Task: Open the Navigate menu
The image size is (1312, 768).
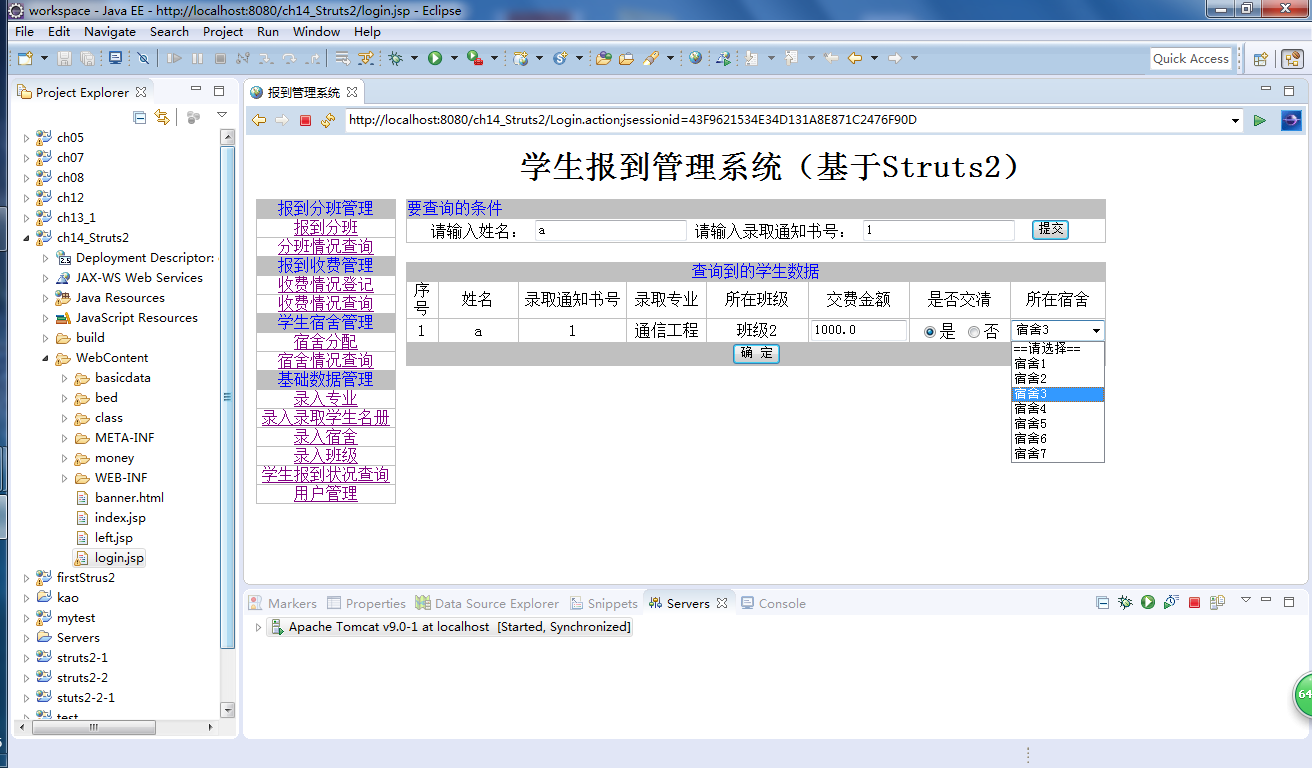Action: [110, 32]
